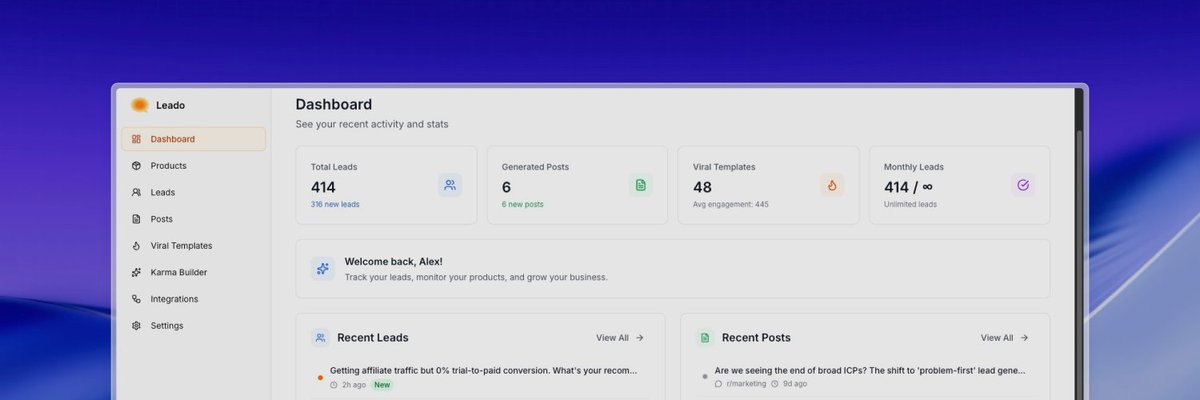Image resolution: width=1200 pixels, height=400 pixels.
Task: Click the r/marketing subreddit label
Action: pyautogui.click(x=746, y=384)
